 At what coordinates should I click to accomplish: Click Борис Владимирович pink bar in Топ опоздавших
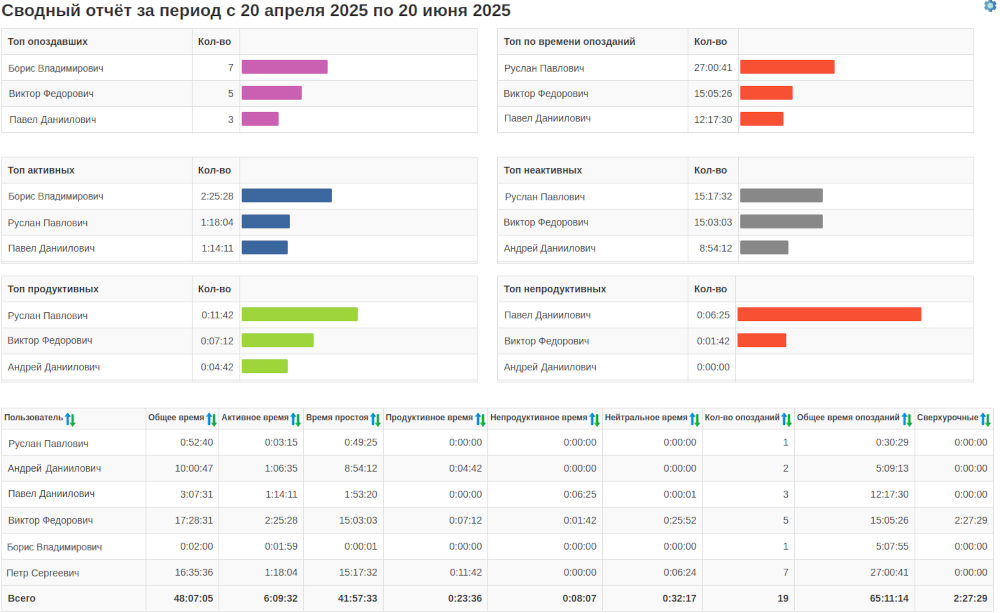[284, 67]
